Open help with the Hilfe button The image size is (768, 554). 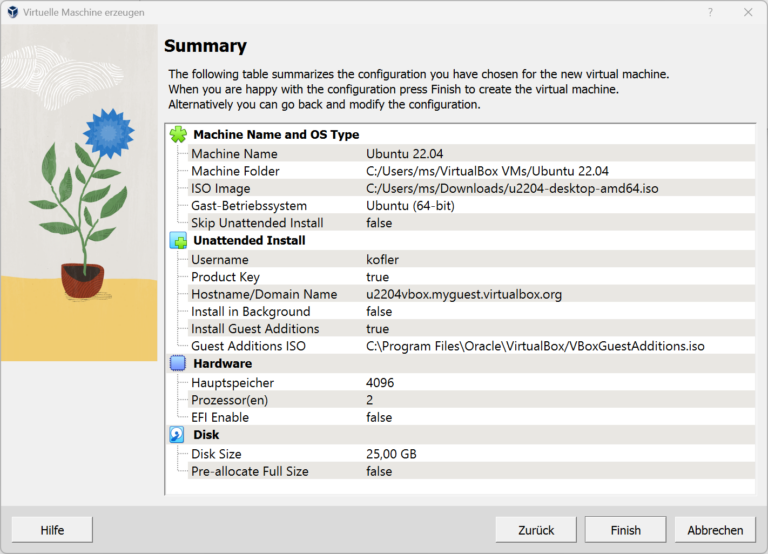pyautogui.click(x=52, y=530)
